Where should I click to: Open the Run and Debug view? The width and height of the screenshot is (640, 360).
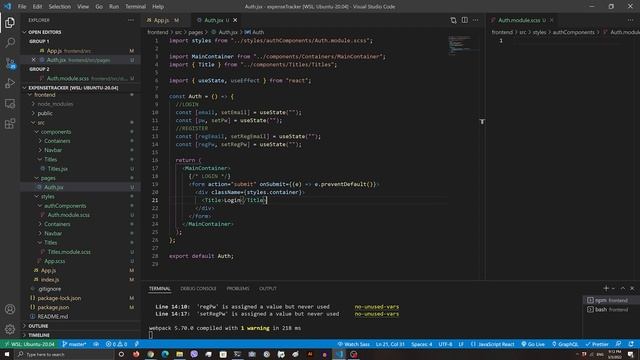coord(10,83)
